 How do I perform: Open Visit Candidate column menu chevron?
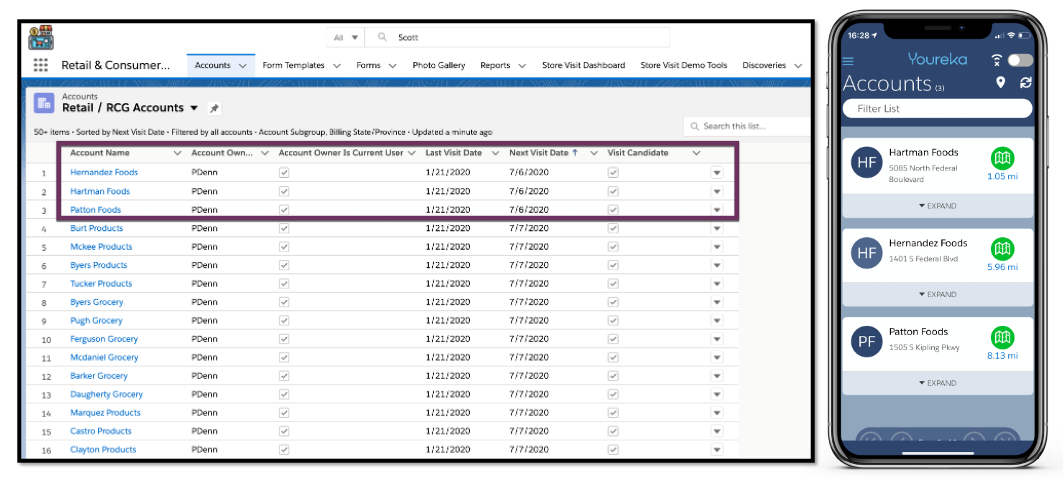(x=696, y=153)
